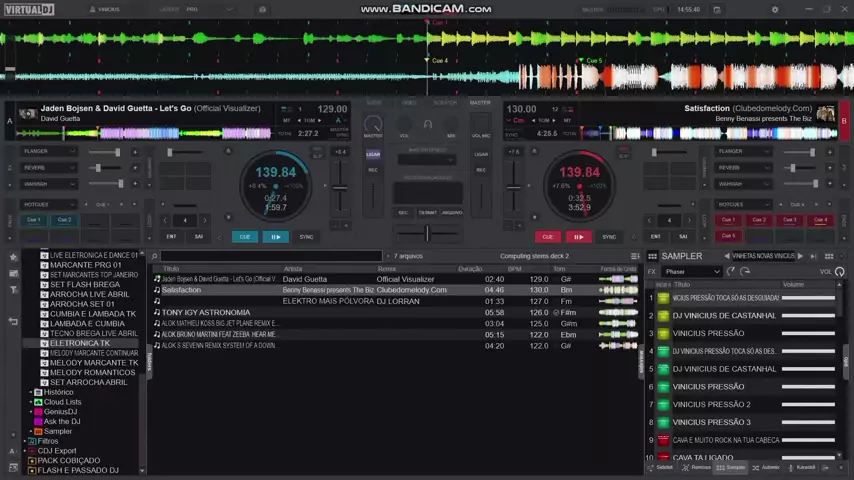
Task: Open browser options list icon beside Computing stems
Action: (635, 256)
